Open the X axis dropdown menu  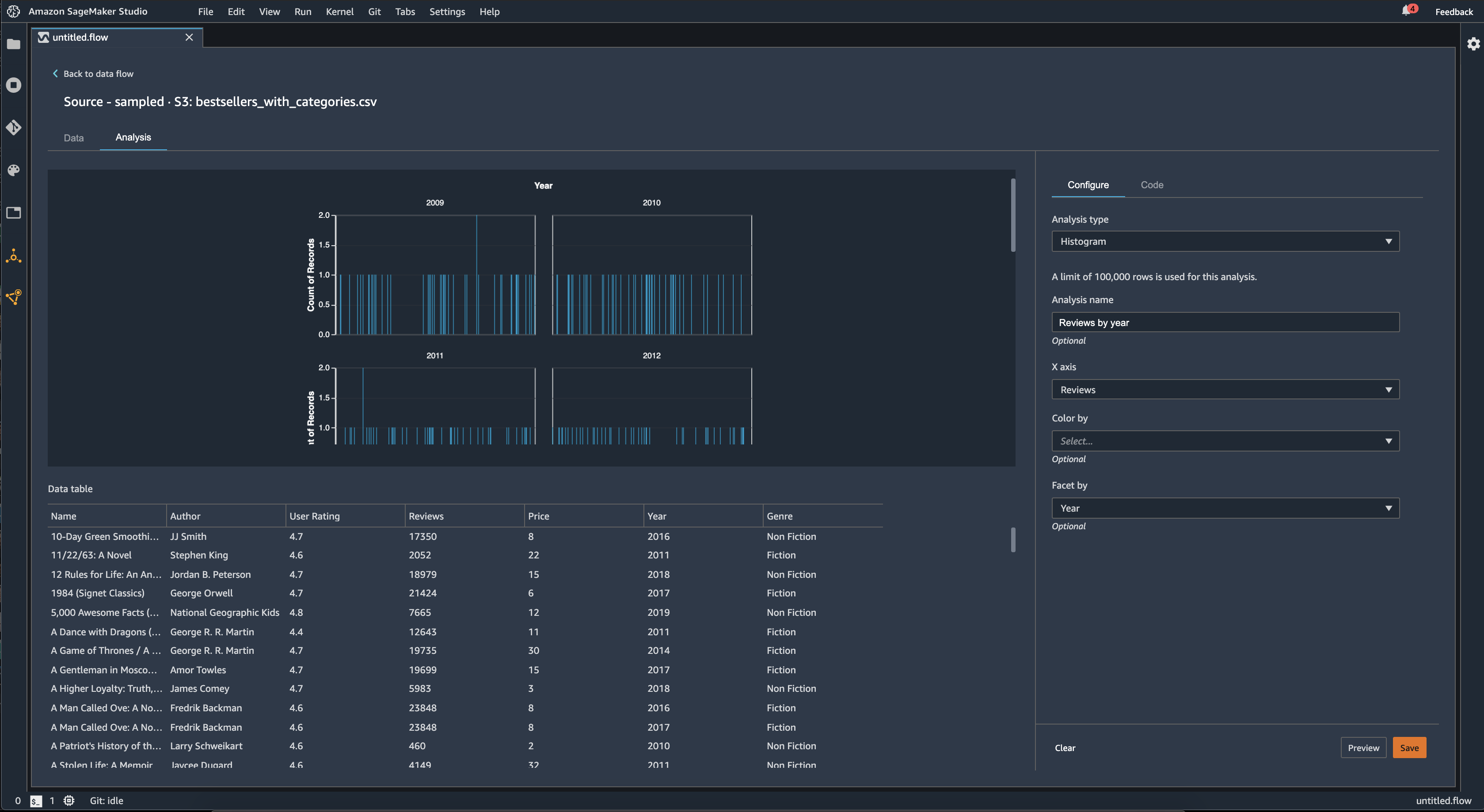[1225, 389]
